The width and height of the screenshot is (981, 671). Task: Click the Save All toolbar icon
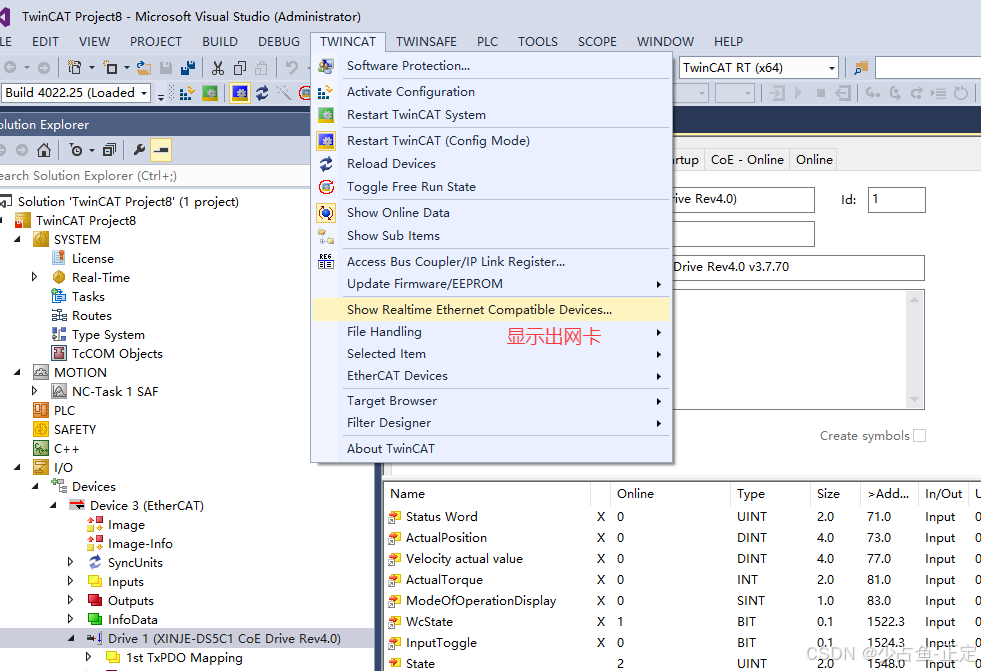[188, 68]
